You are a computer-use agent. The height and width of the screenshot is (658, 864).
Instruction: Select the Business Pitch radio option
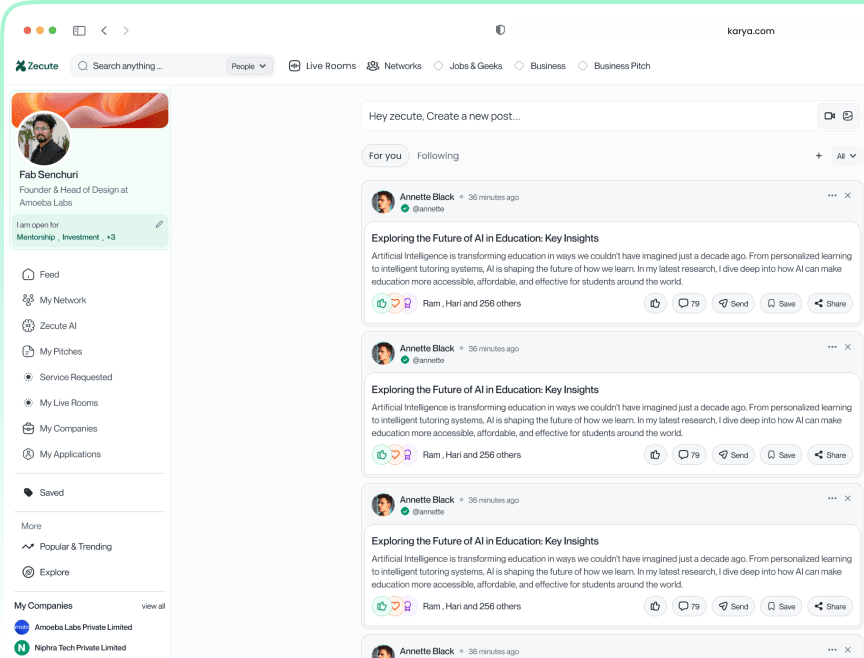[x=583, y=66]
